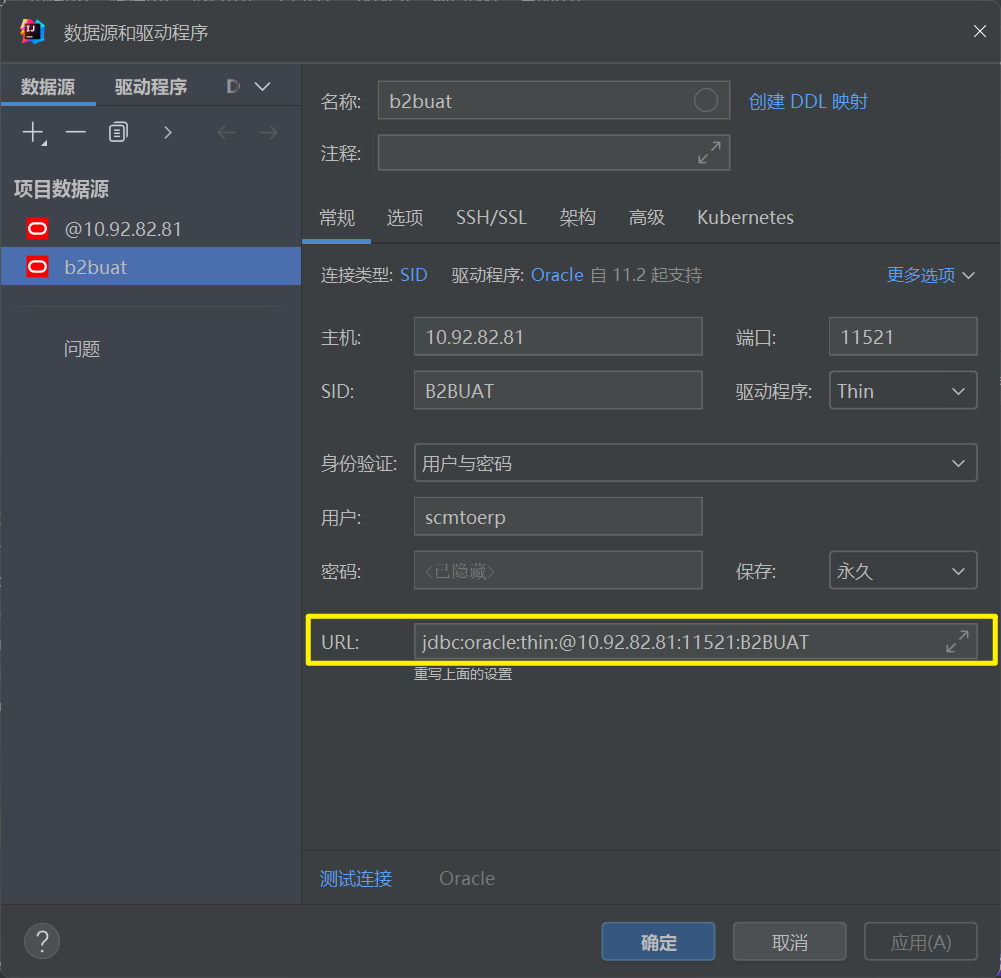Screen dimensions: 1001x978
Task: Click the host input field
Action: (x=557, y=337)
